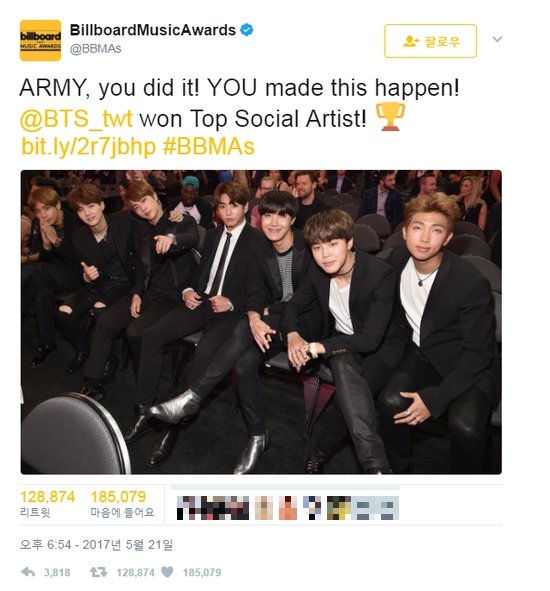Click the 팔로우 follow button
The width and height of the screenshot is (550, 591).
click(431, 41)
